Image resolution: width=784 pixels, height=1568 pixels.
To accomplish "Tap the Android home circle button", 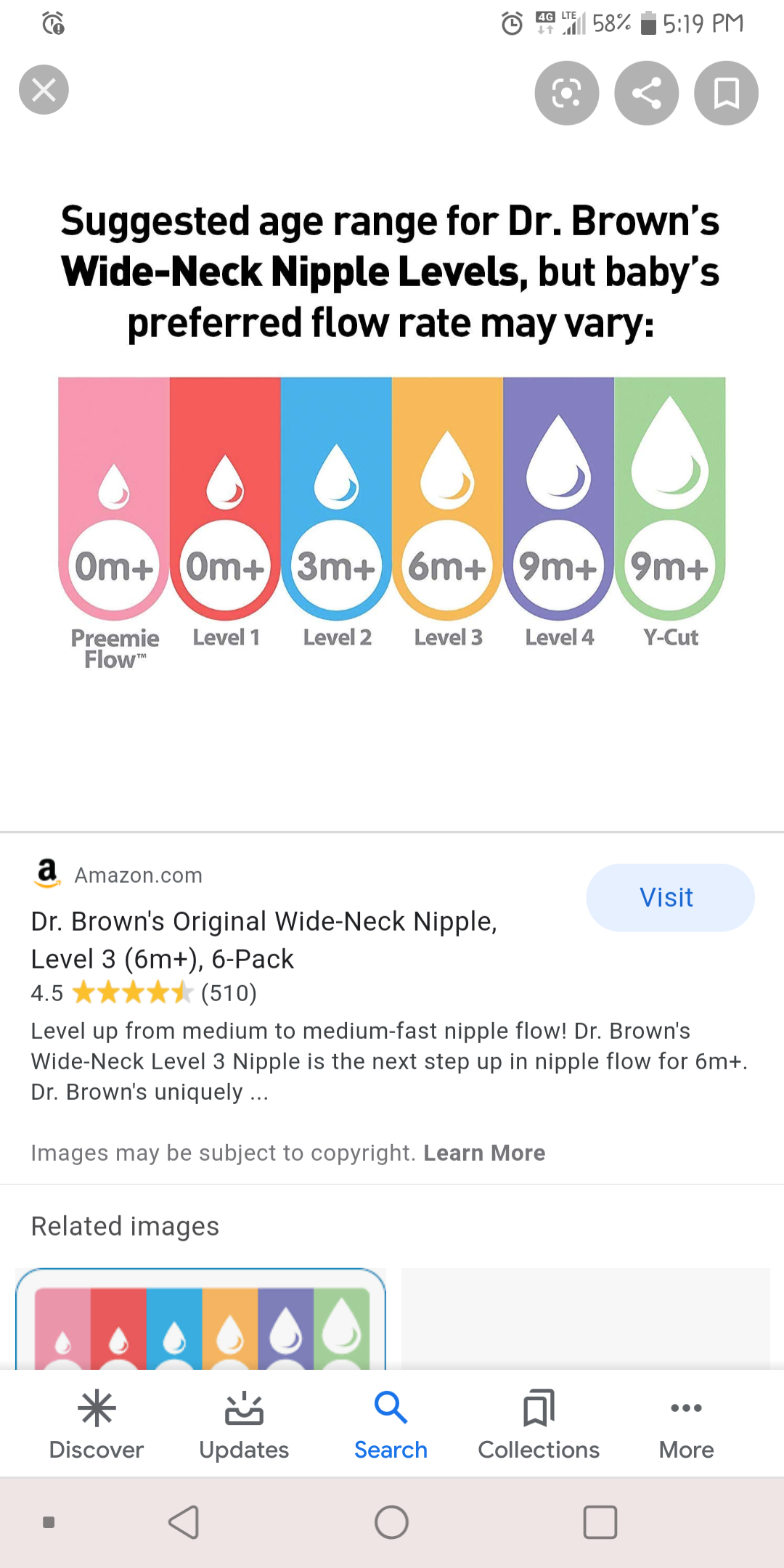I will point(391,1522).
